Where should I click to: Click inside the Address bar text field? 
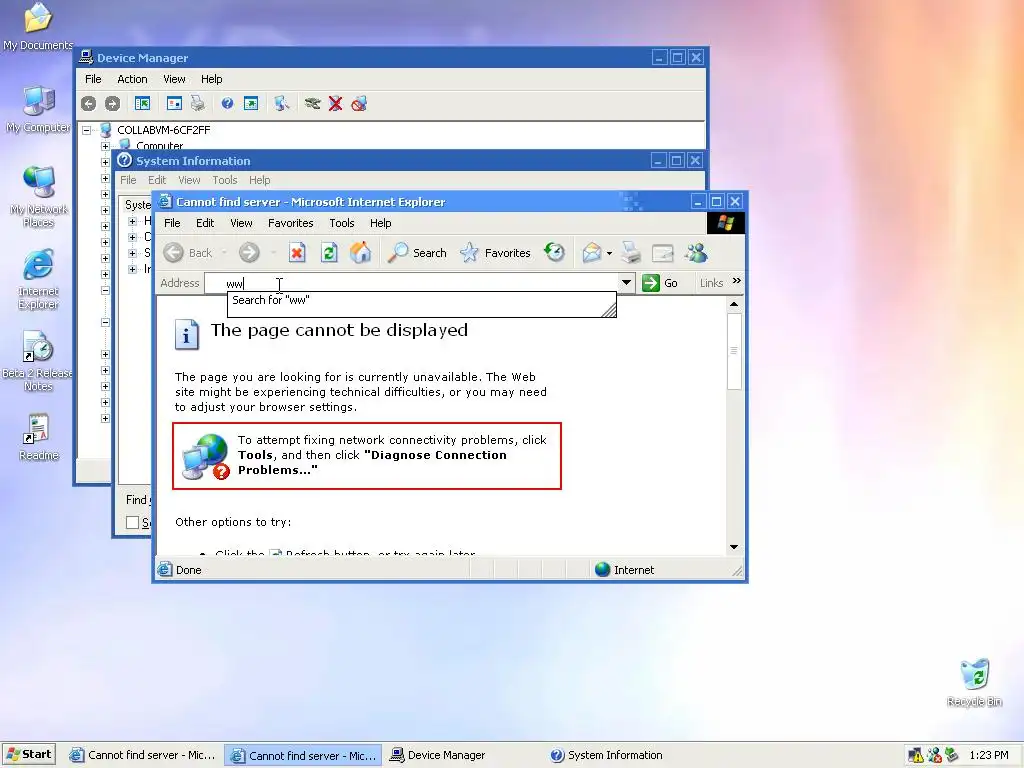pyautogui.click(x=411, y=283)
